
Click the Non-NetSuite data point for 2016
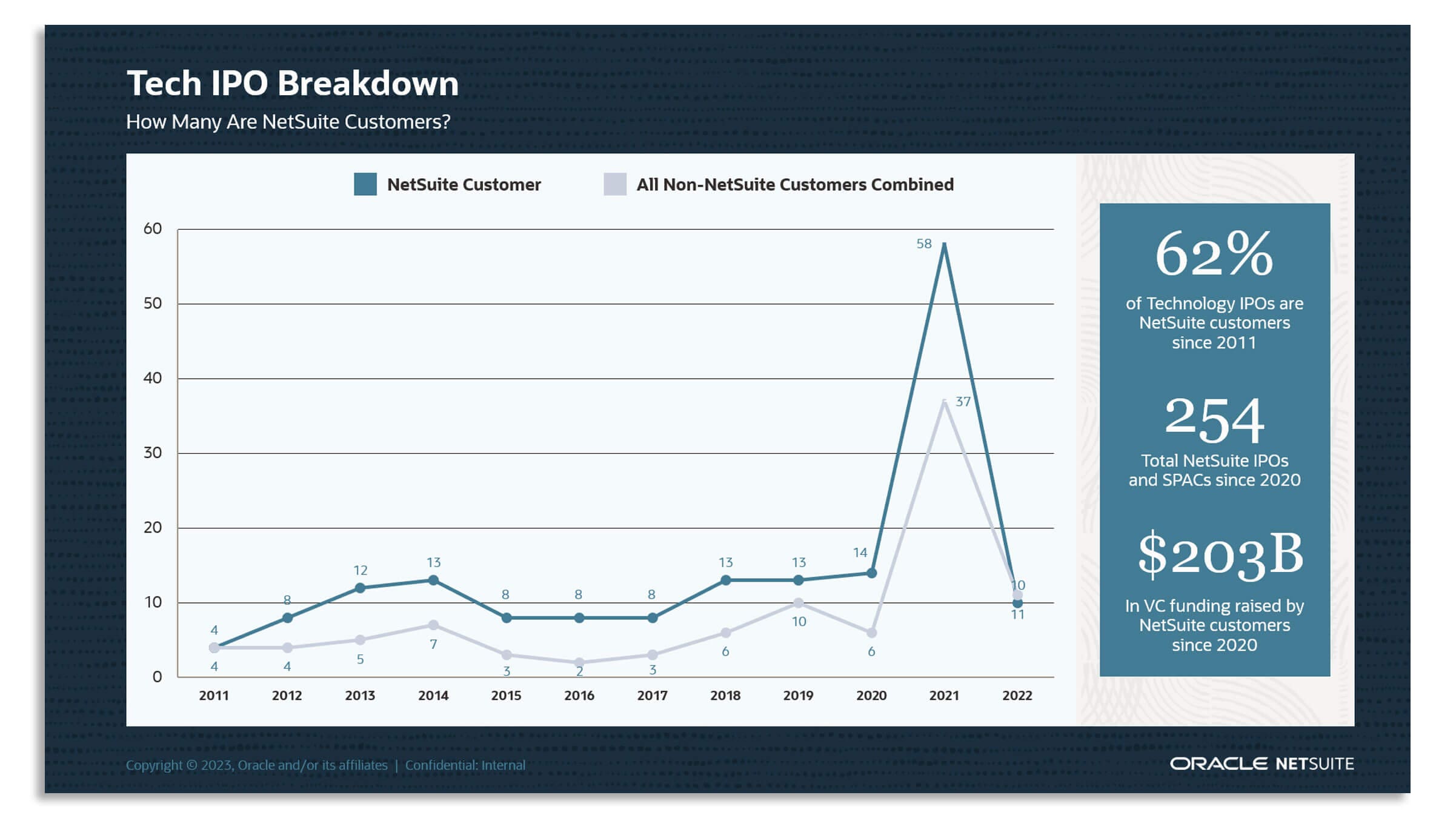click(579, 662)
